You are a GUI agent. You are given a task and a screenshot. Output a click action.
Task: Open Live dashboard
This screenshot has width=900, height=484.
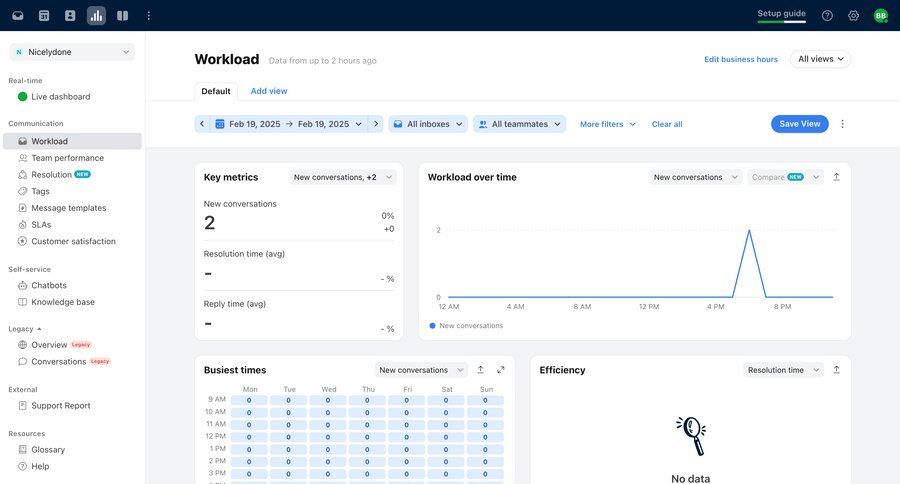(60, 96)
